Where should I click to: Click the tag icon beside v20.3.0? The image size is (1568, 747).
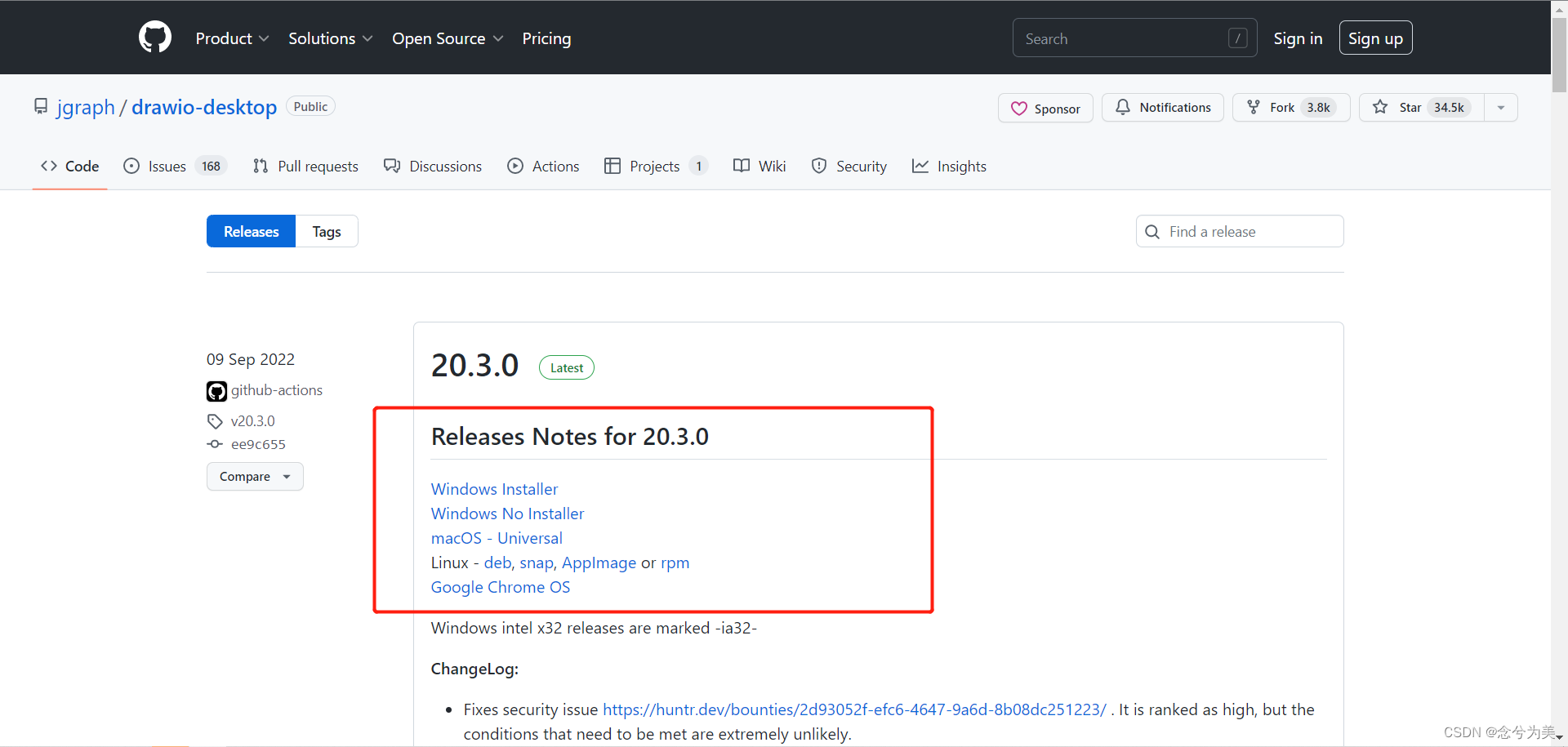point(215,421)
